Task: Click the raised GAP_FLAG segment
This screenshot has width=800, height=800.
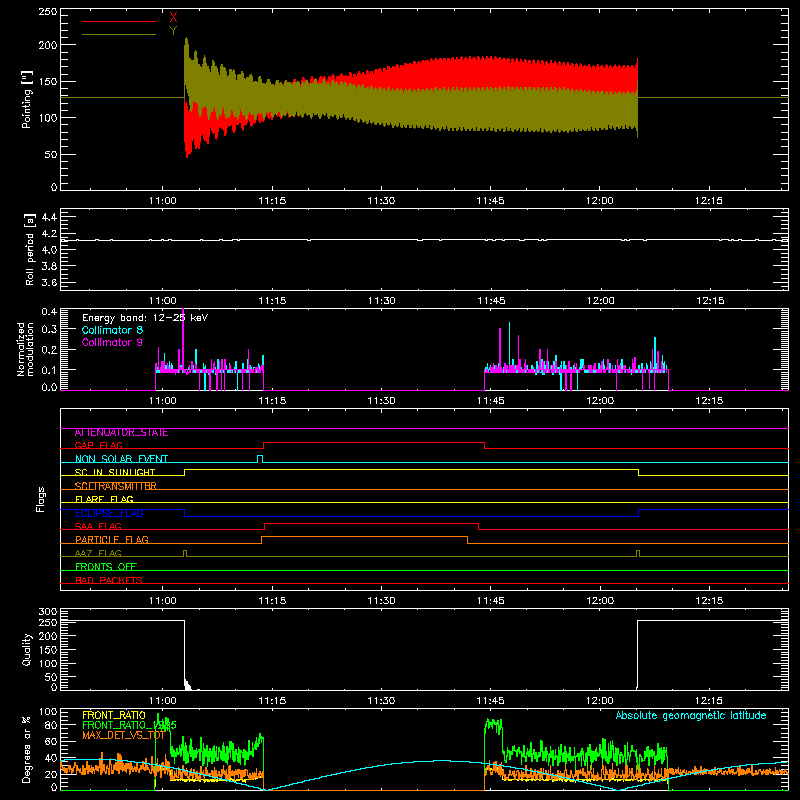Action: click(x=374, y=443)
